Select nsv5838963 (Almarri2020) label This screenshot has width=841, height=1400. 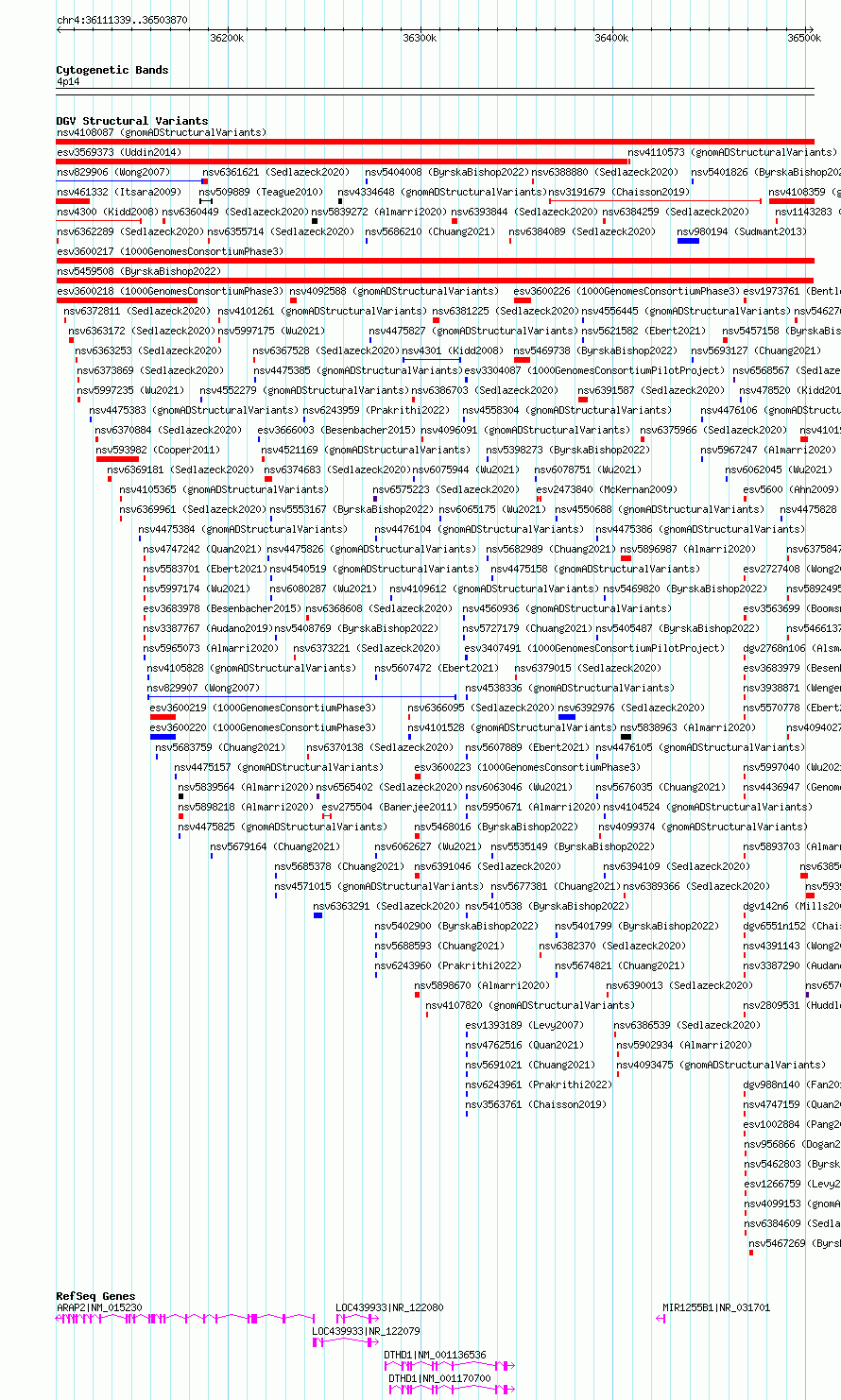[x=688, y=727]
